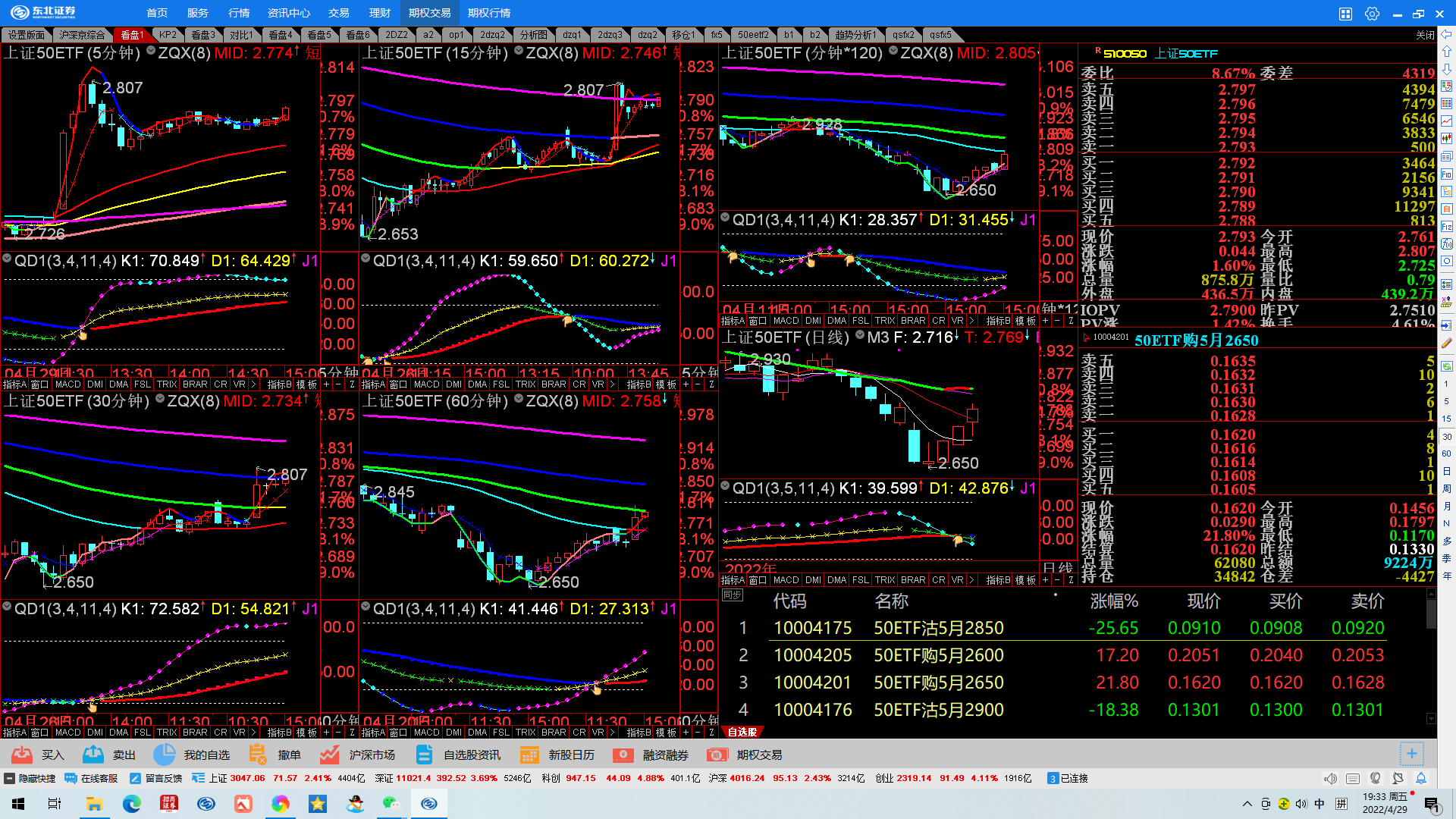The width and height of the screenshot is (1456, 819).
Task: Expand indicator list arrow after VR in 5-minute chart
Action: click(253, 384)
